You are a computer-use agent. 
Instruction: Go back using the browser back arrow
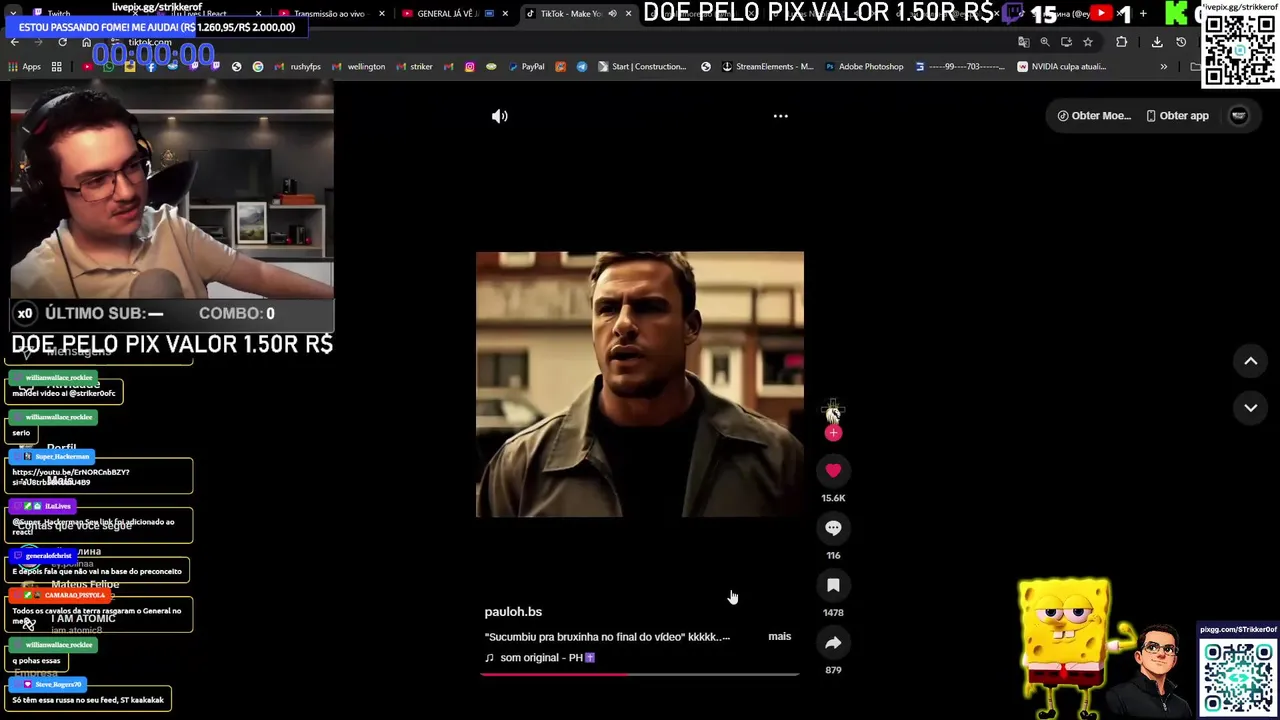14,42
